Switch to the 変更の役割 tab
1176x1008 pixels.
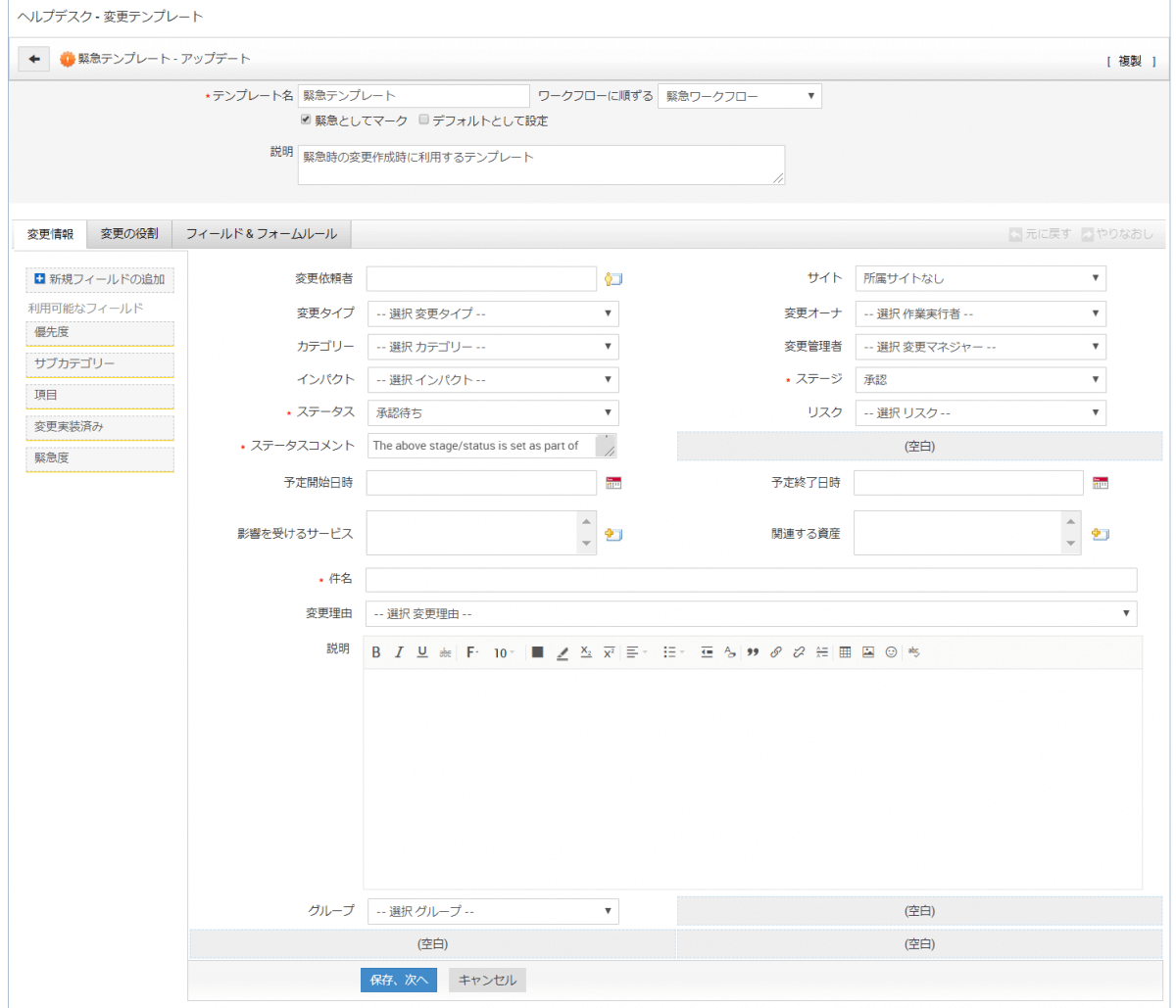tap(129, 234)
